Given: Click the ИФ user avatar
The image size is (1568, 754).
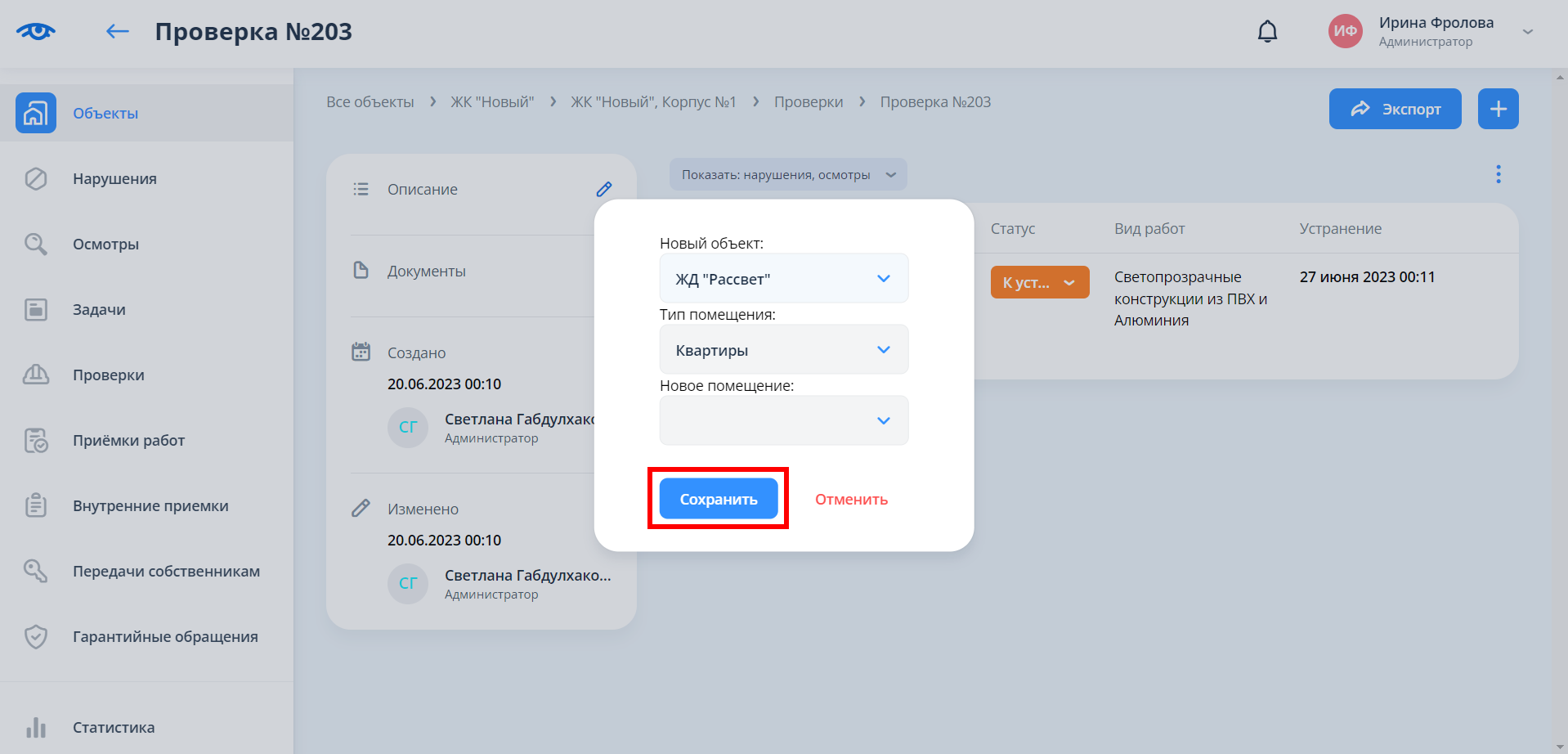Looking at the screenshot, I should pos(1345,32).
